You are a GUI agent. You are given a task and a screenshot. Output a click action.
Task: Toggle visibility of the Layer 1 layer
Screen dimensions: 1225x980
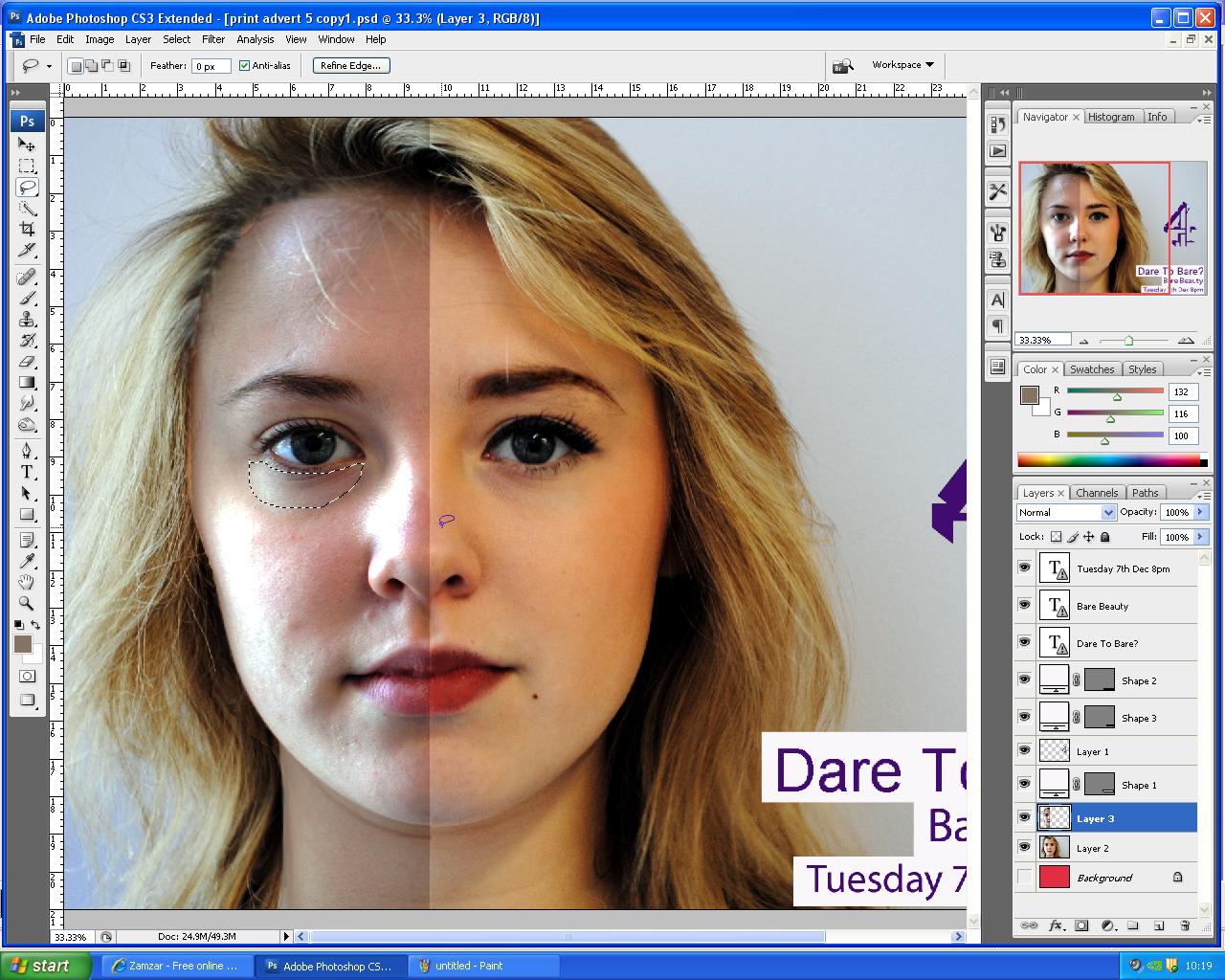[1025, 751]
